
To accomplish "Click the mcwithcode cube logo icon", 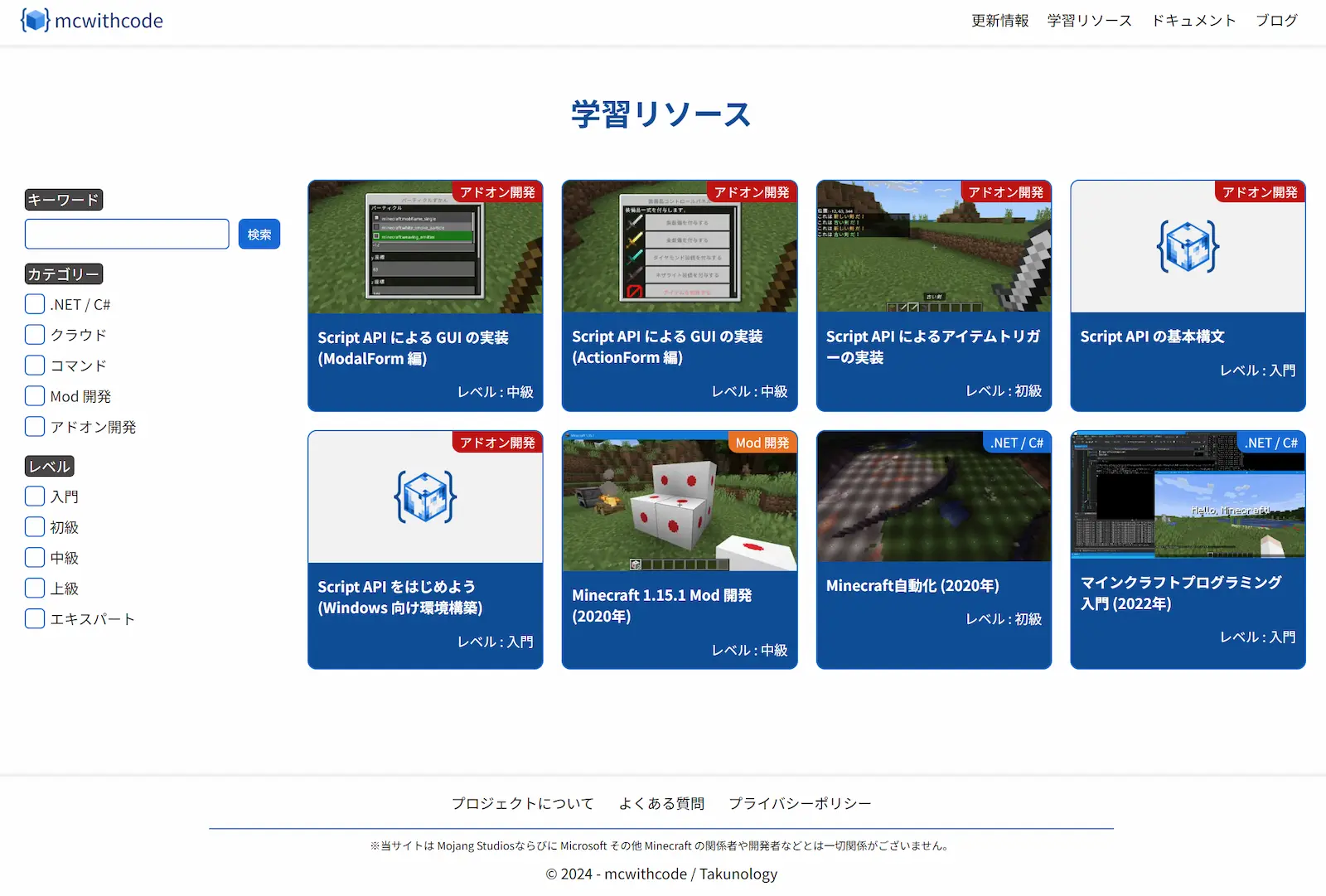I will tap(35, 20).
